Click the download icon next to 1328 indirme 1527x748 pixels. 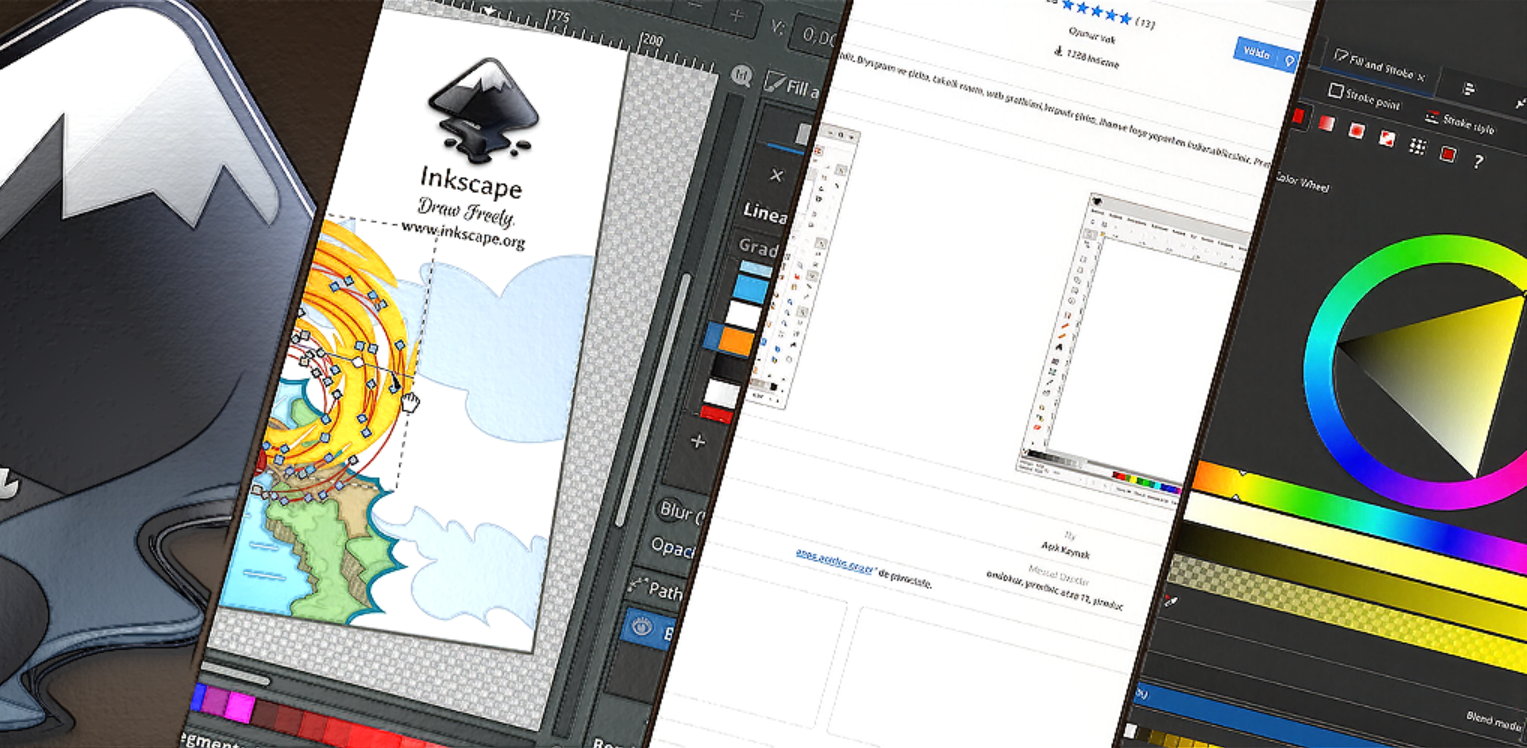click(x=1057, y=52)
